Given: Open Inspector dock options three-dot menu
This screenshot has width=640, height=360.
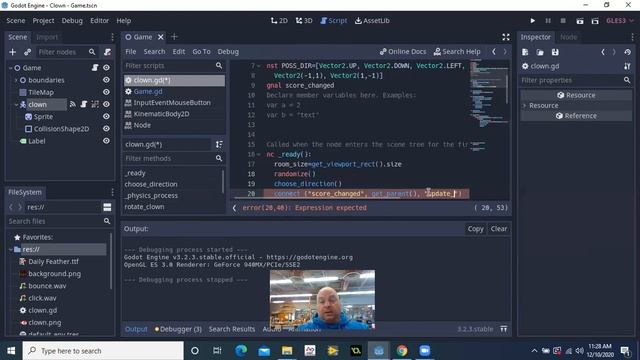Looking at the screenshot, I should tap(633, 37).
